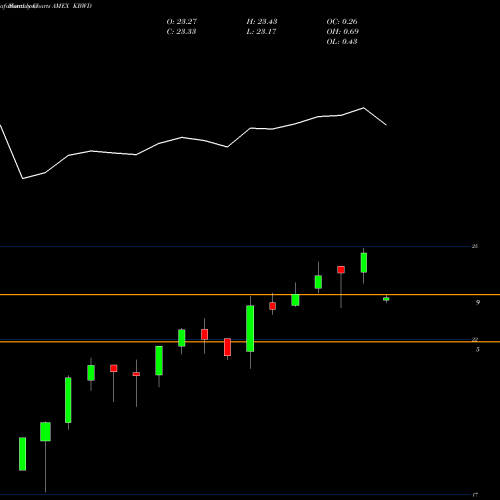500x500 pixels.
Task: Click the upper orange horizontal level line
Action: pos(250,295)
